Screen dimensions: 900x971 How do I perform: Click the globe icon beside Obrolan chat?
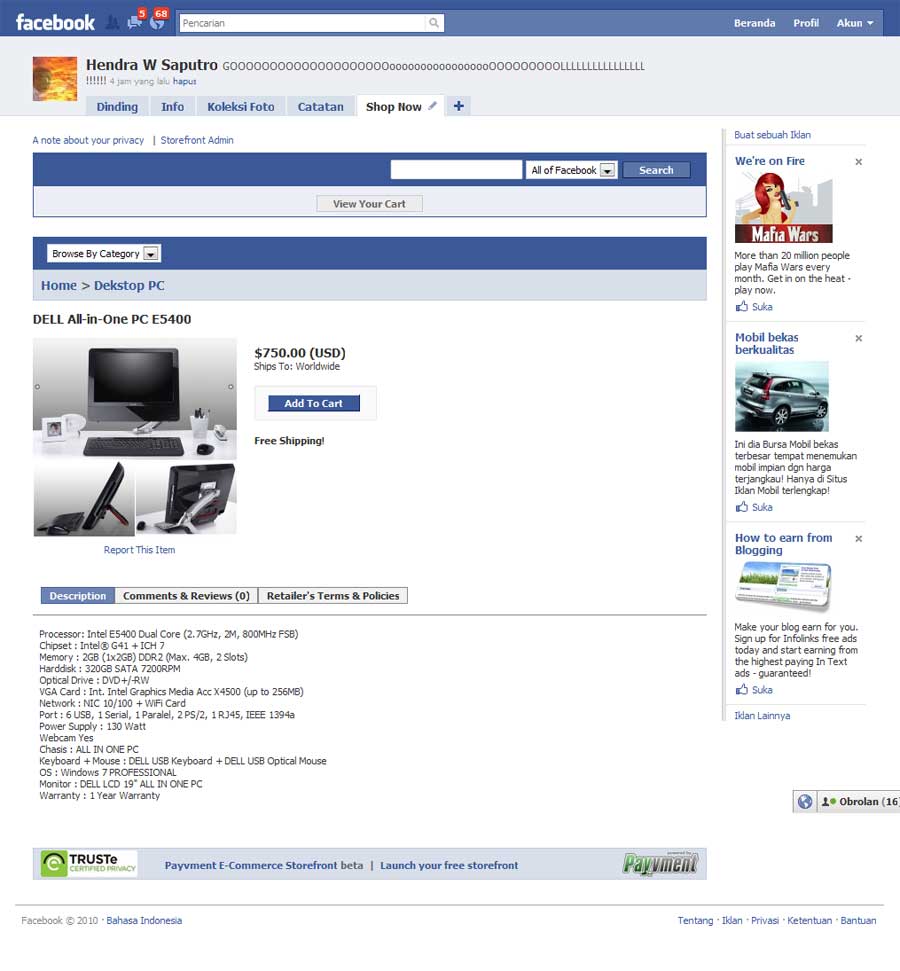point(805,802)
